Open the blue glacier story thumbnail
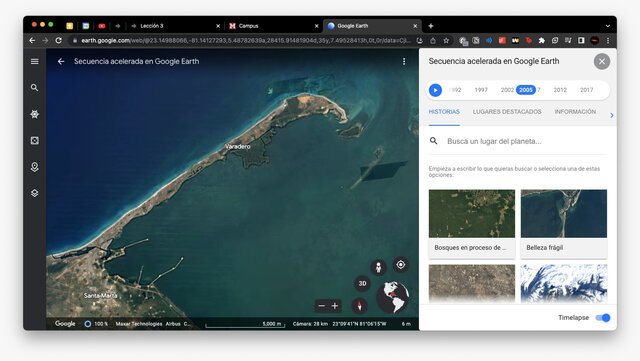 (564, 283)
